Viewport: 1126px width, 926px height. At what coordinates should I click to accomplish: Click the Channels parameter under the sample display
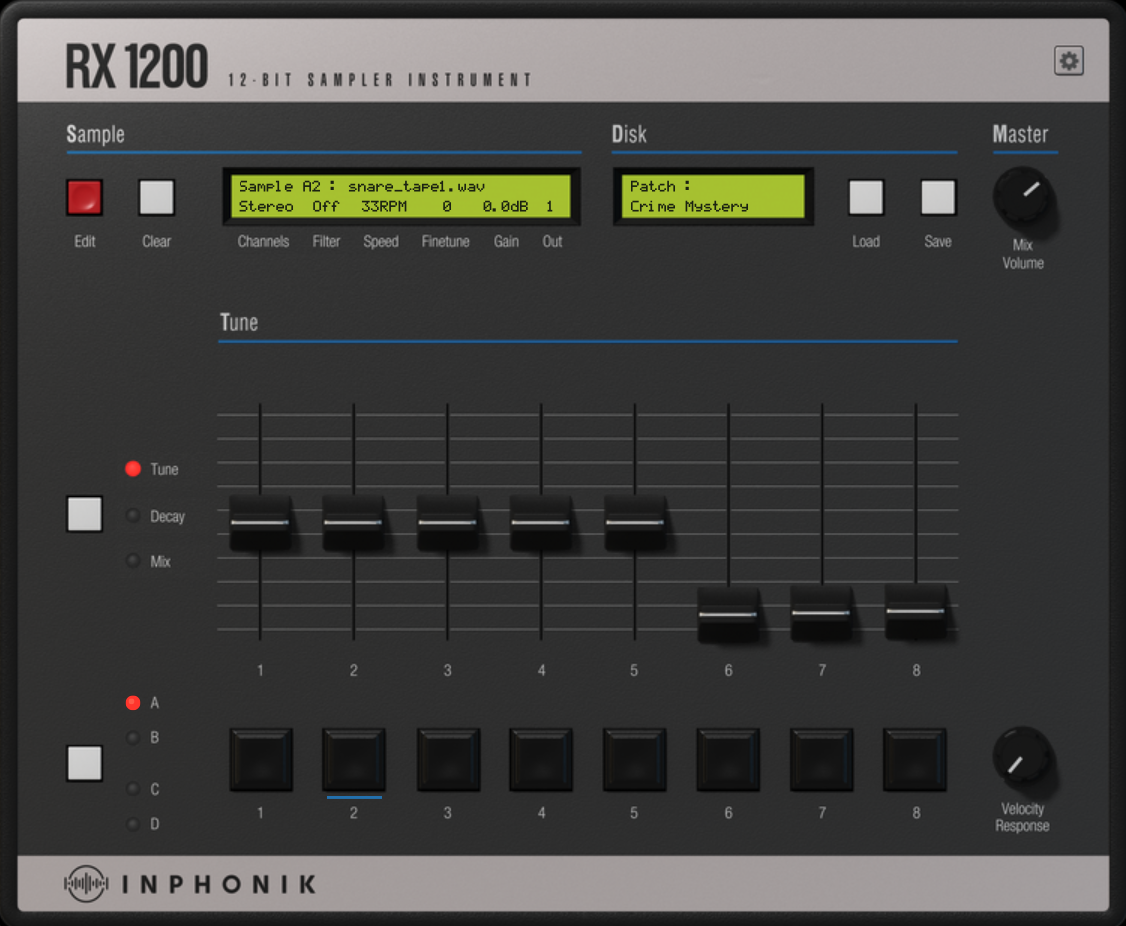point(263,241)
